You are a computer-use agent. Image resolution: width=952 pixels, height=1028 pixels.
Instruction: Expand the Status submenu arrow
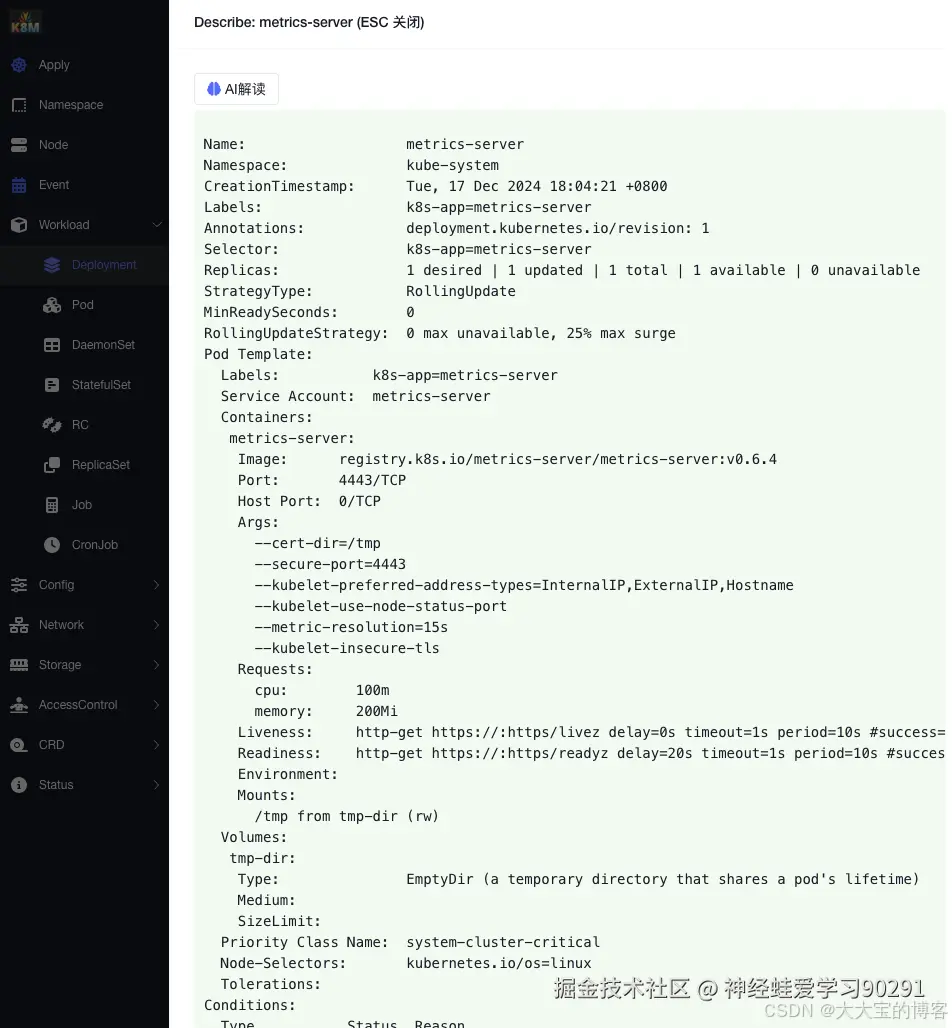157,785
